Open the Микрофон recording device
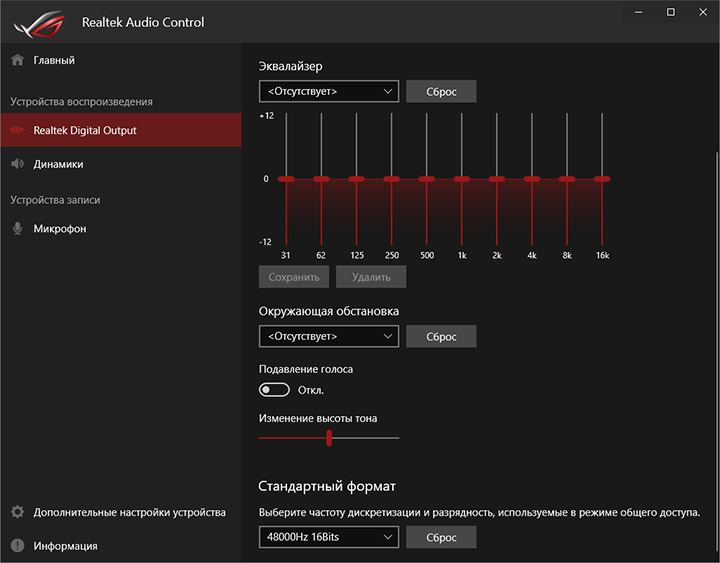 [x=121, y=228]
